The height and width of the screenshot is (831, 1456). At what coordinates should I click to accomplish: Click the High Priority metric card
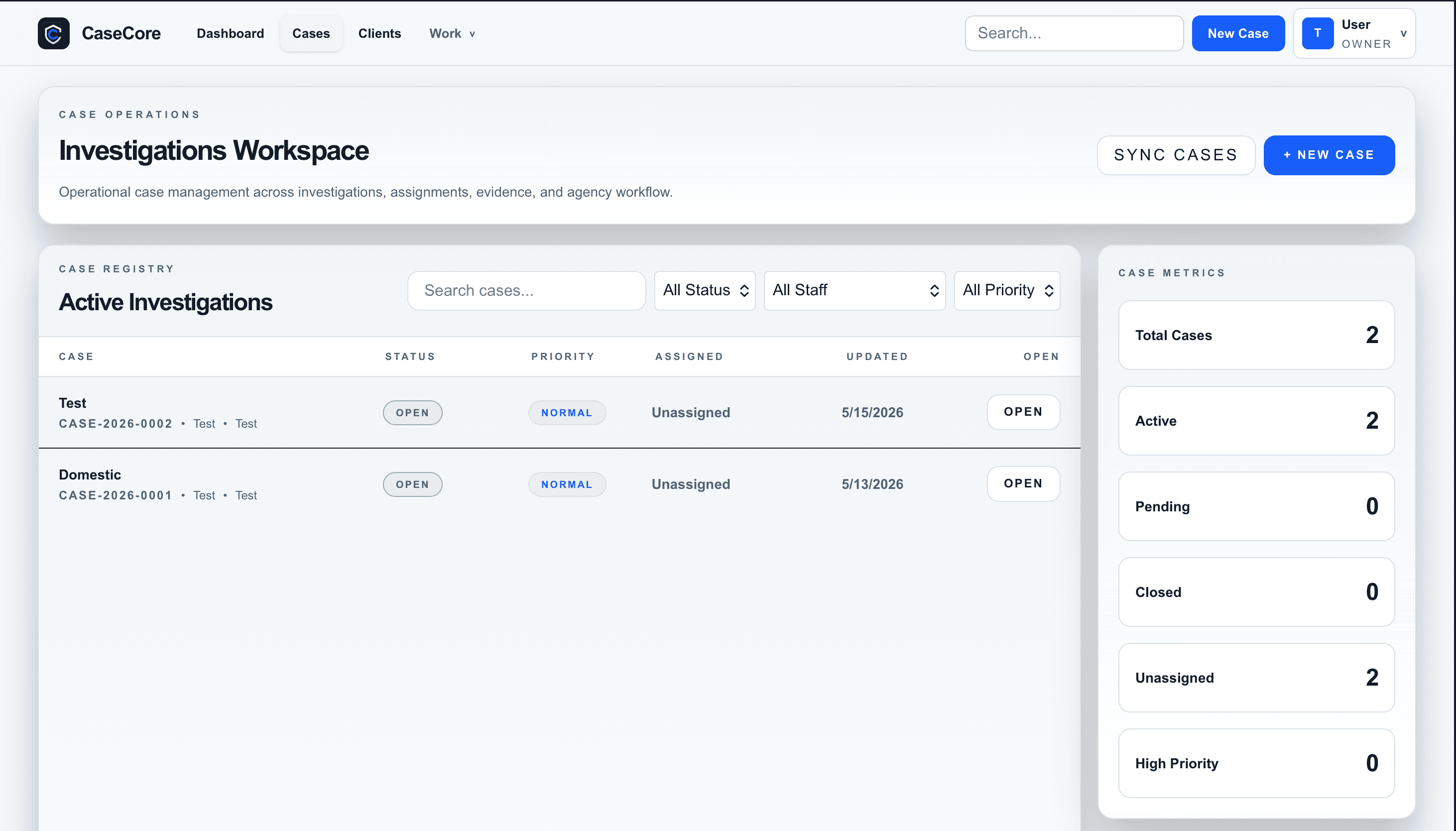click(1256, 763)
